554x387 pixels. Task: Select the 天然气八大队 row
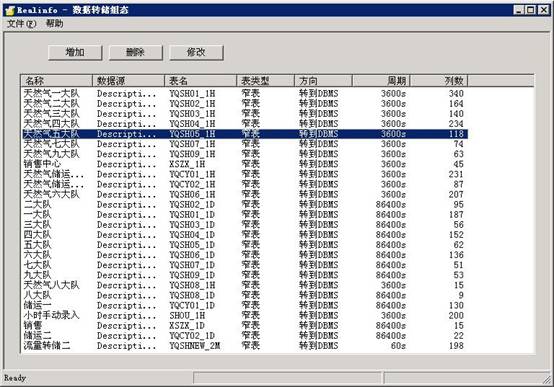[x=245, y=285]
